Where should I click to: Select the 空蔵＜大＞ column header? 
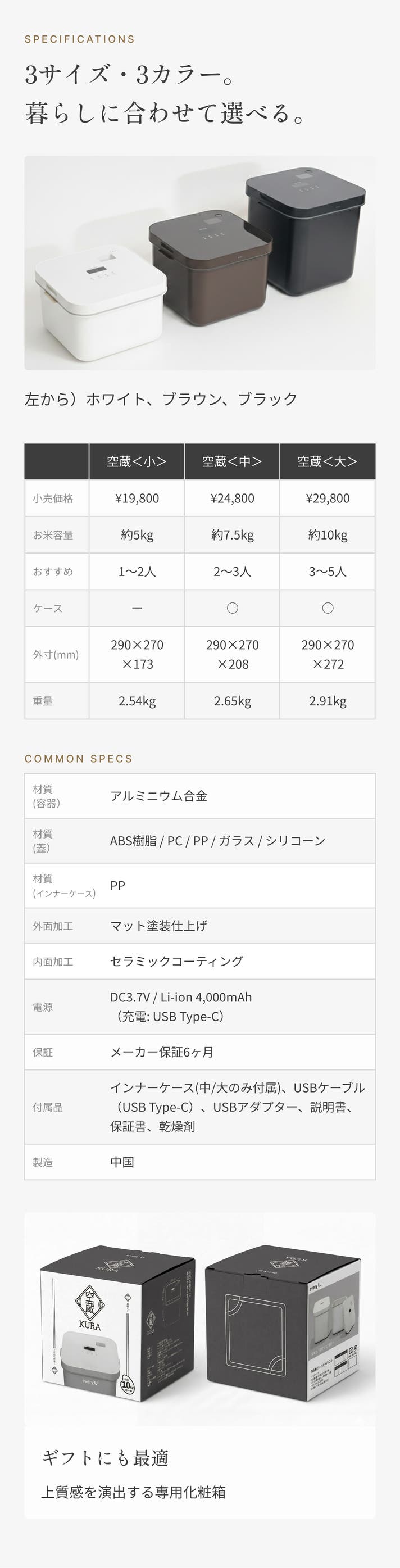tap(328, 461)
